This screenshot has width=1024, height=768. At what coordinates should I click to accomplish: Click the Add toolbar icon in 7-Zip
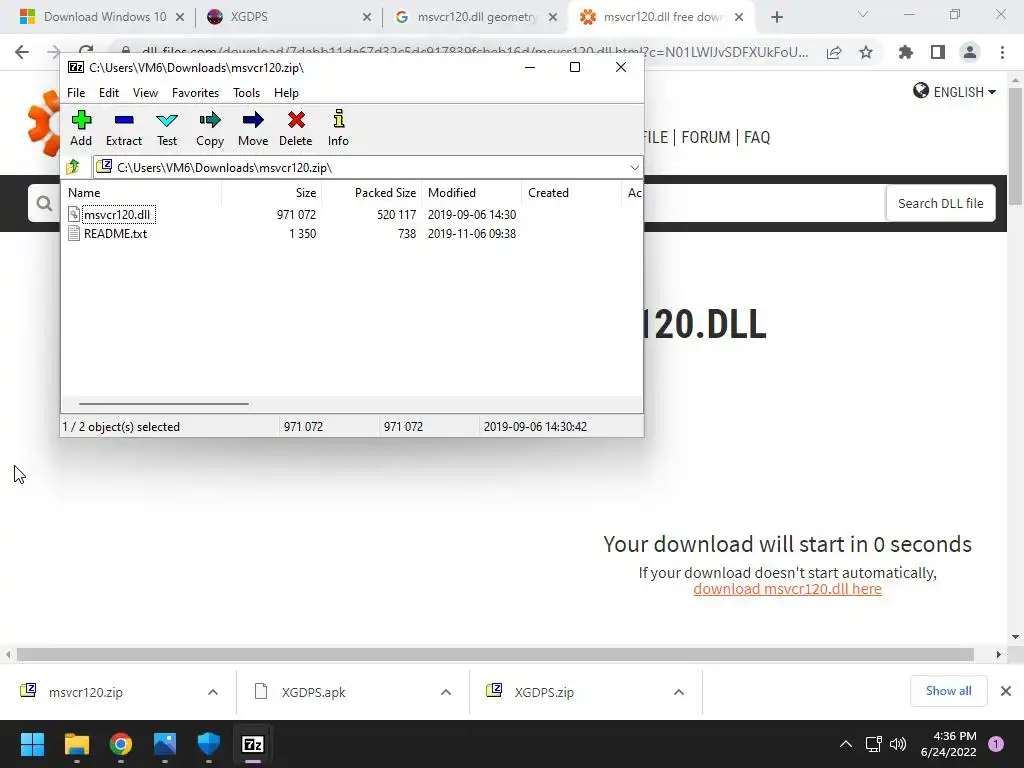pos(81,129)
